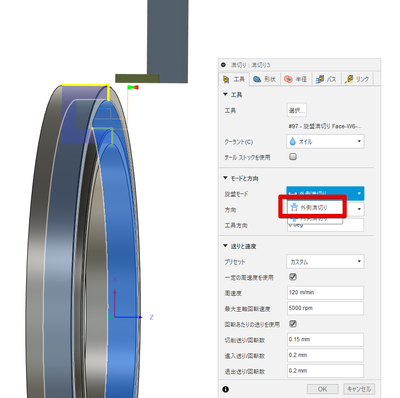Toggle 回転あたりの送りを使用 checkbox
400x398 pixels.
click(x=293, y=324)
